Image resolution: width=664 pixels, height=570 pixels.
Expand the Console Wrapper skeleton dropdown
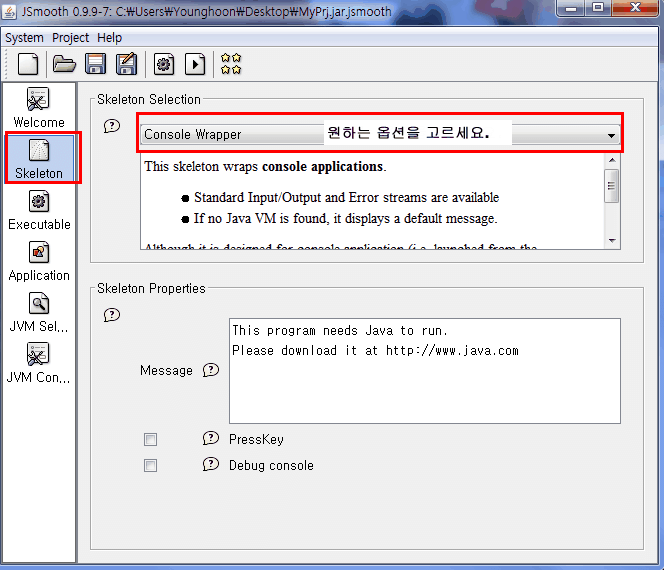[380, 135]
